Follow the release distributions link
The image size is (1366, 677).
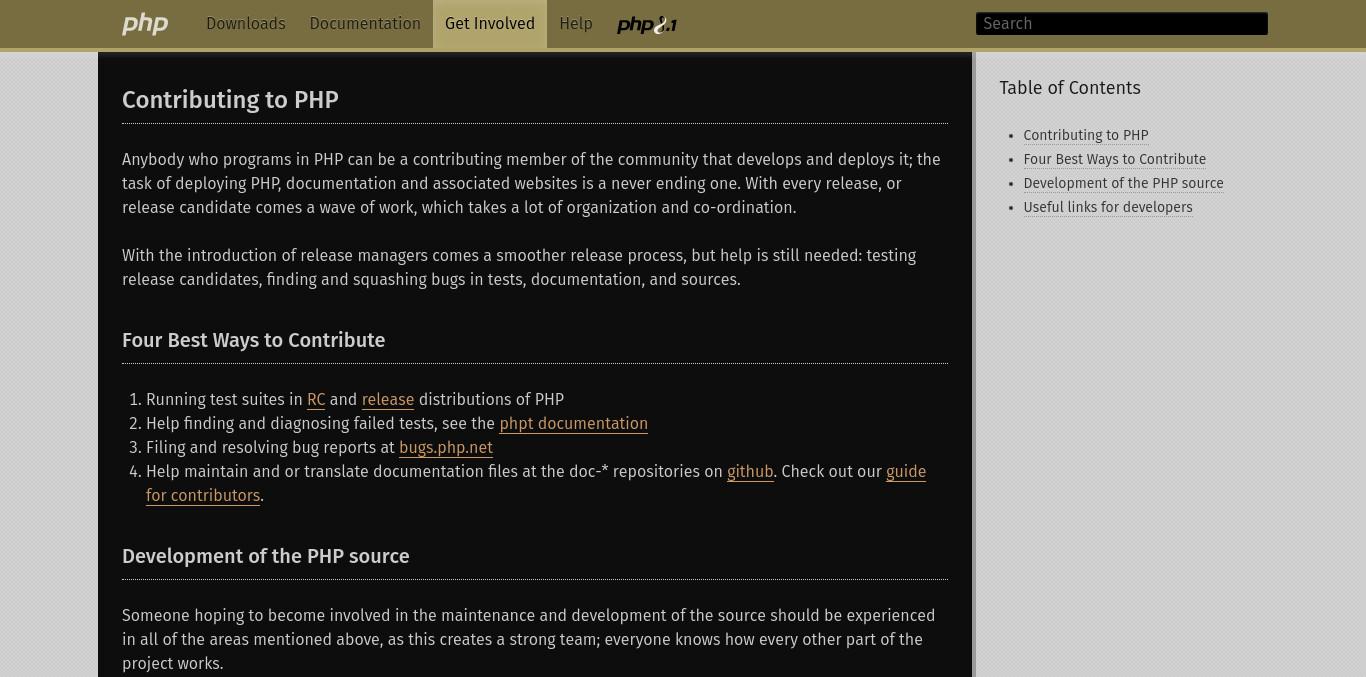click(x=388, y=400)
